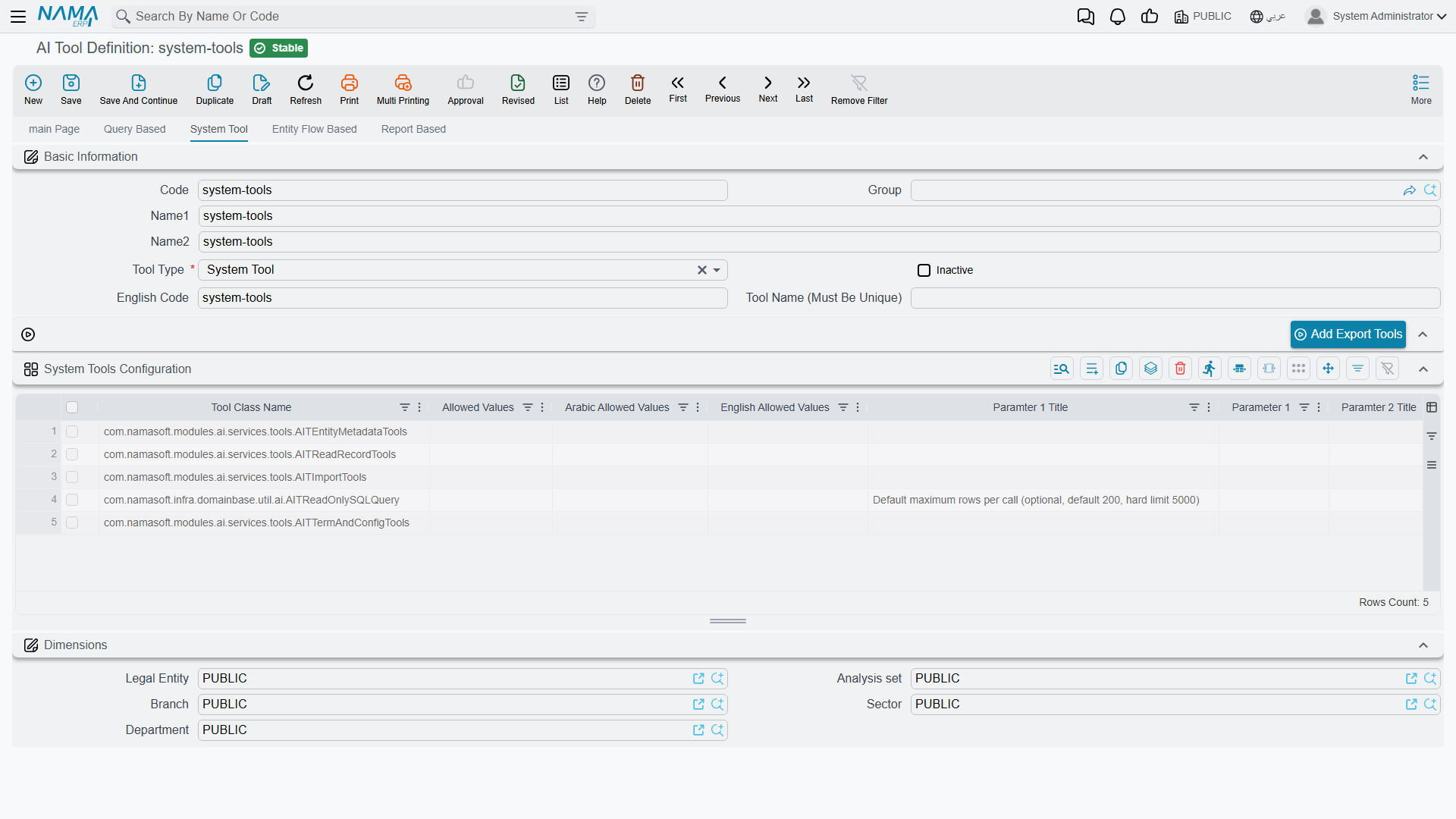Toggle the select-all checkbox in grid header
The image size is (1456, 819).
click(x=72, y=407)
